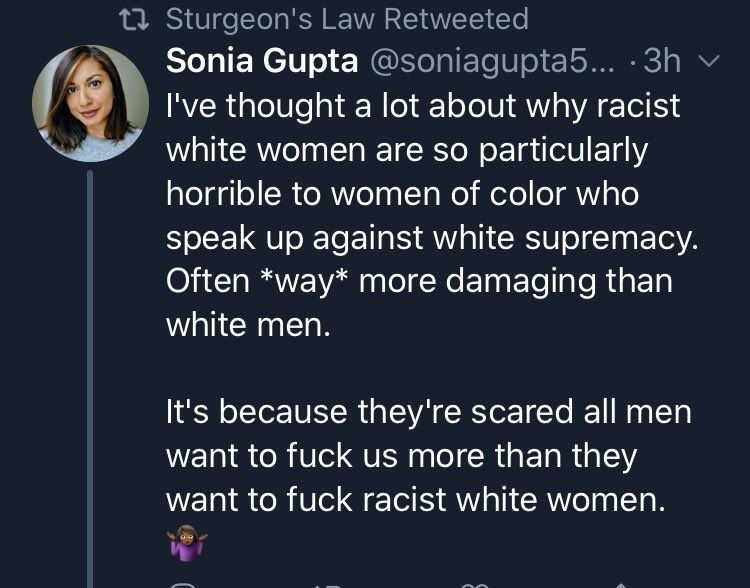This screenshot has width=750, height=588.
Task: Click the retweet icon under the tweet
Action: (x=325, y=583)
